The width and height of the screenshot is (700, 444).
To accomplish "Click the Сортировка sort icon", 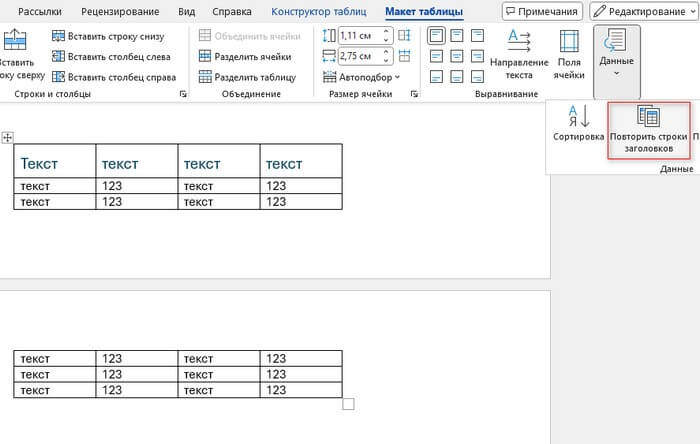I will pyautogui.click(x=578, y=124).
